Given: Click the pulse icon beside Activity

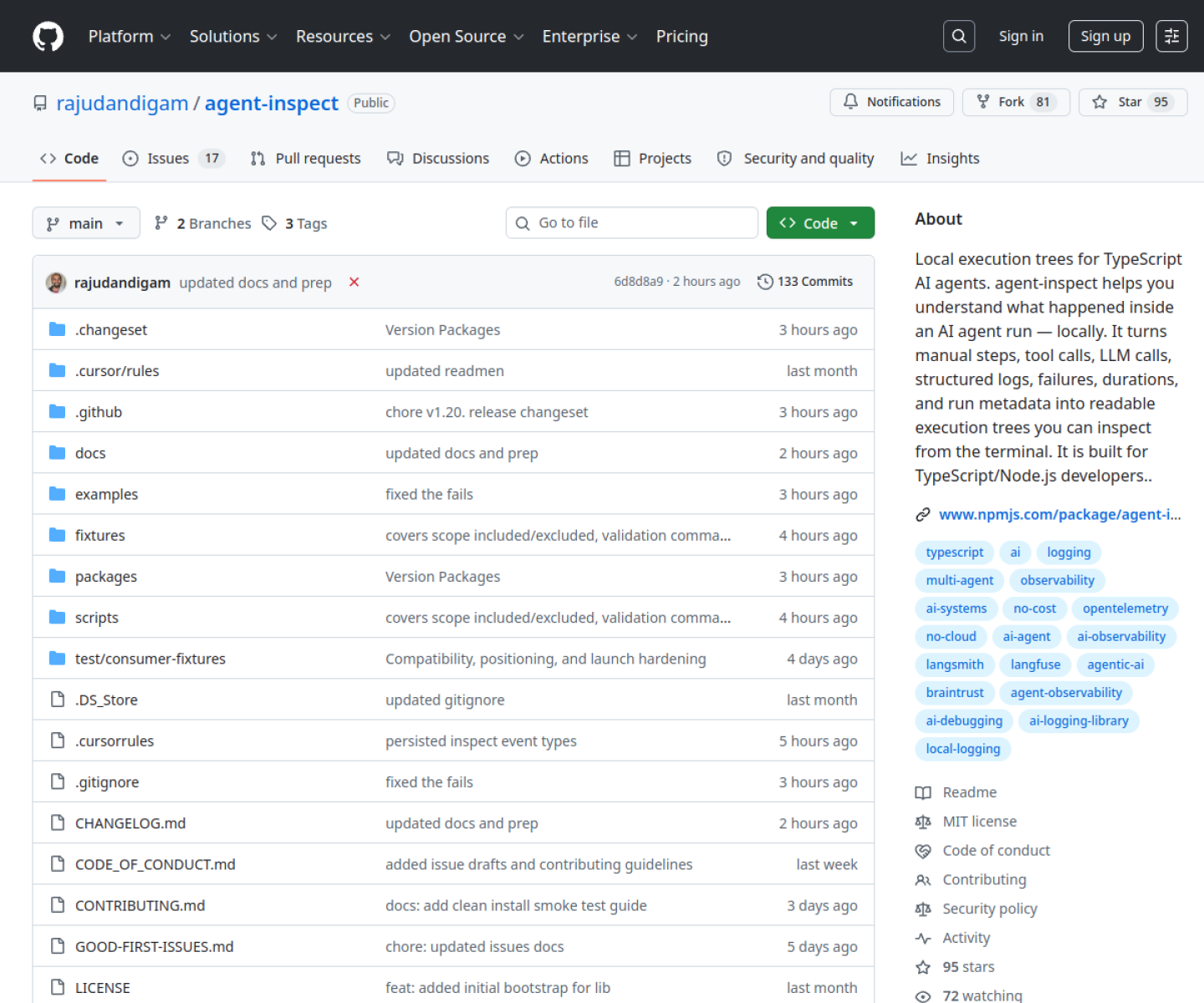Looking at the screenshot, I should click(923, 938).
